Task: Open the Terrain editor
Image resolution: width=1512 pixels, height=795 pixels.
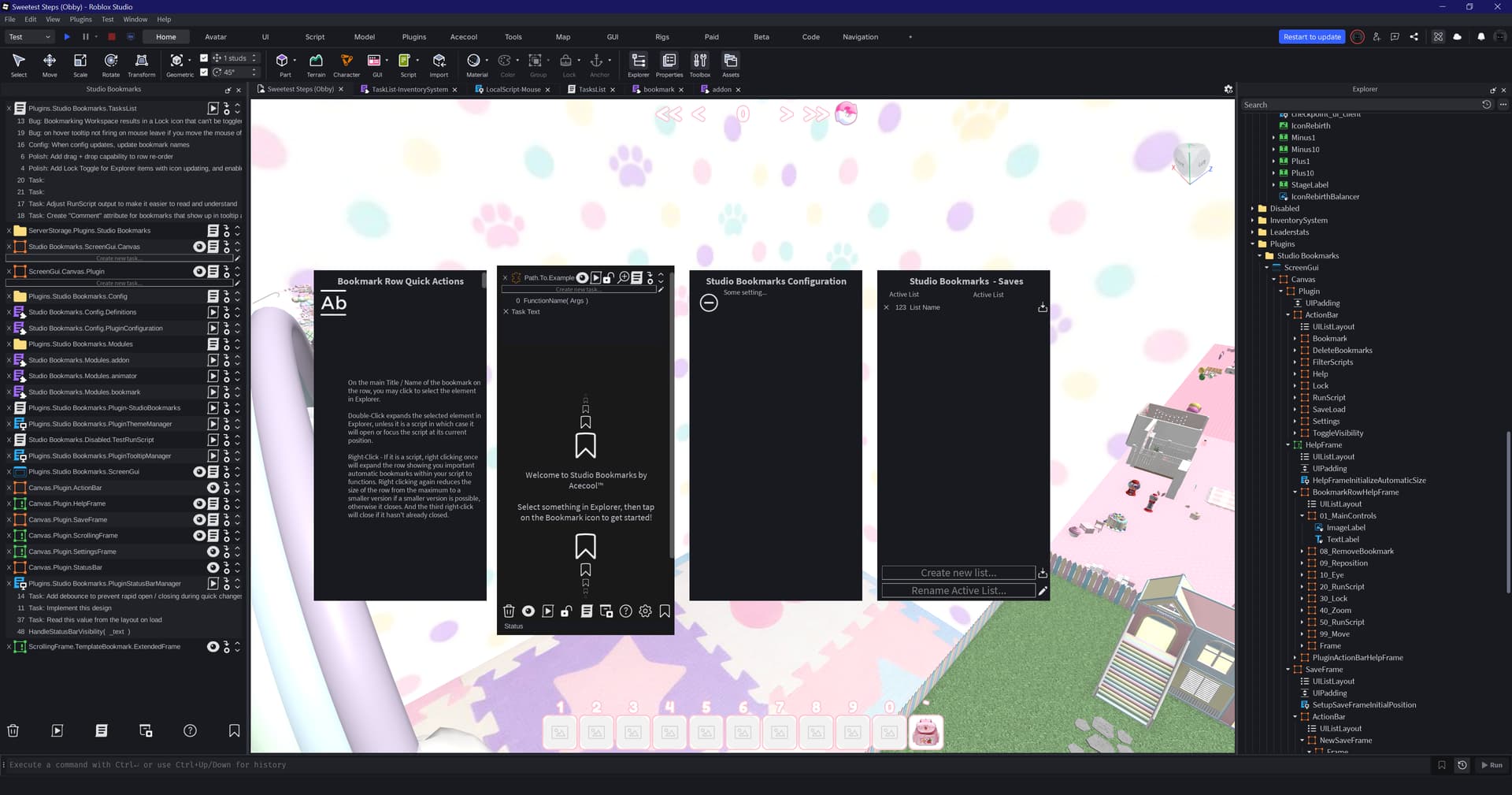Action: click(x=316, y=65)
